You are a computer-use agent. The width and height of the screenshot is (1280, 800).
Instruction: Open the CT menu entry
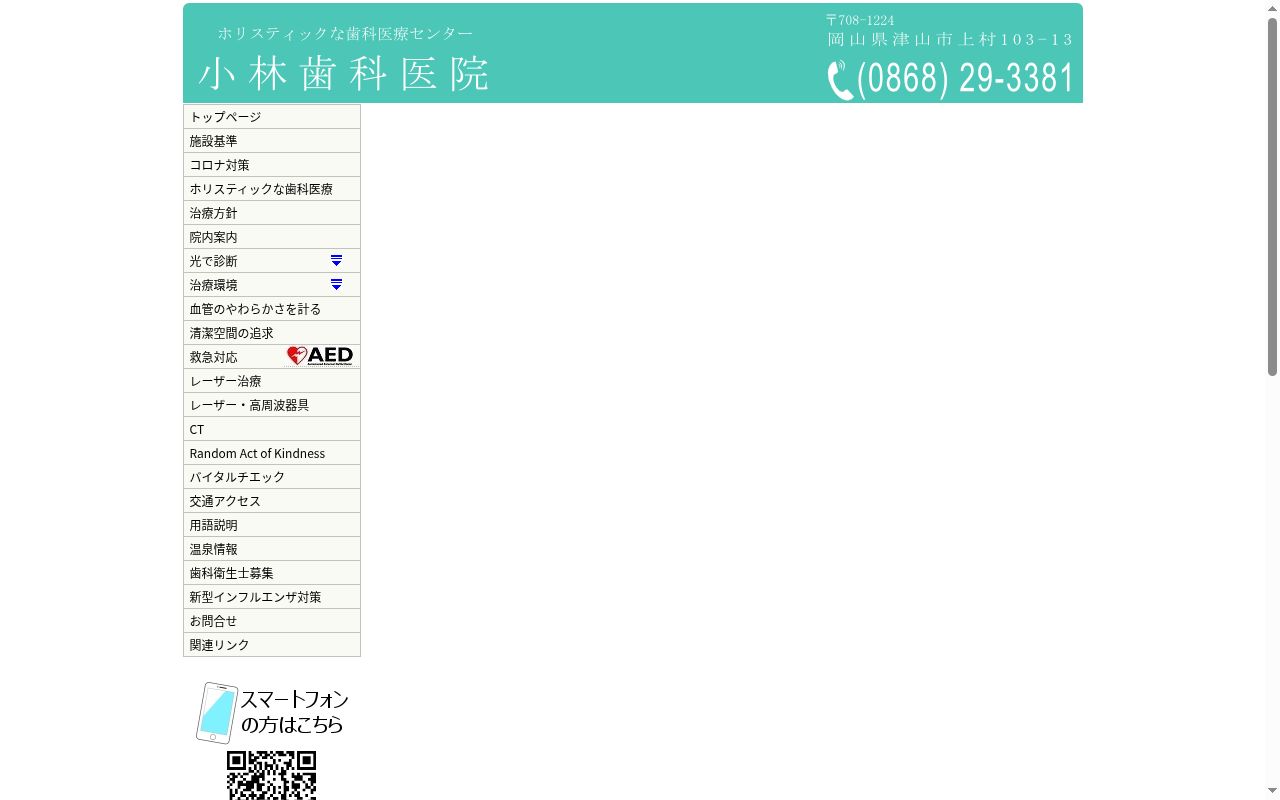tap(272, 429)
